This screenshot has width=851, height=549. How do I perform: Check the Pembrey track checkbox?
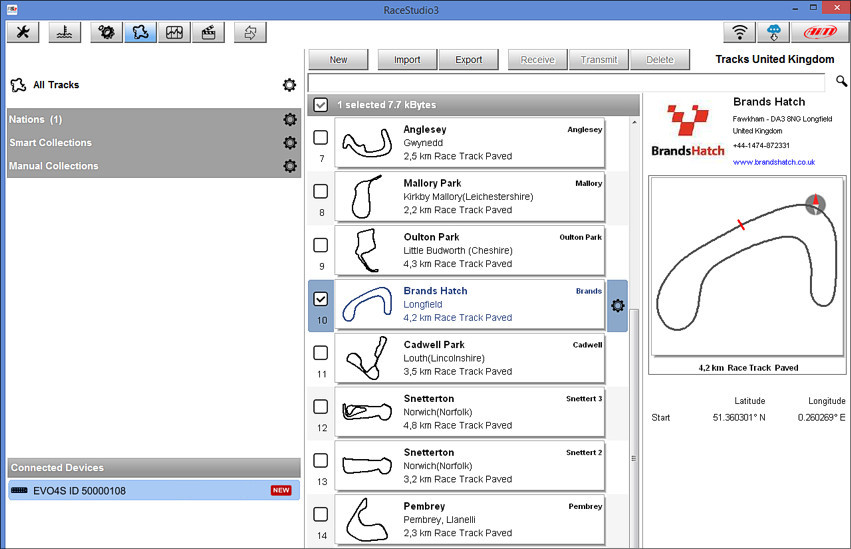point(321,514)
